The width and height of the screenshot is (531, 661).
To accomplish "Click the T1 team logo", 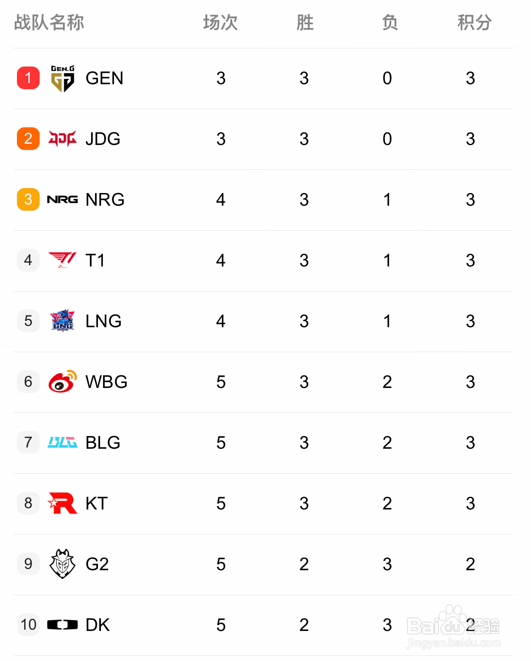I will point(62,260).
